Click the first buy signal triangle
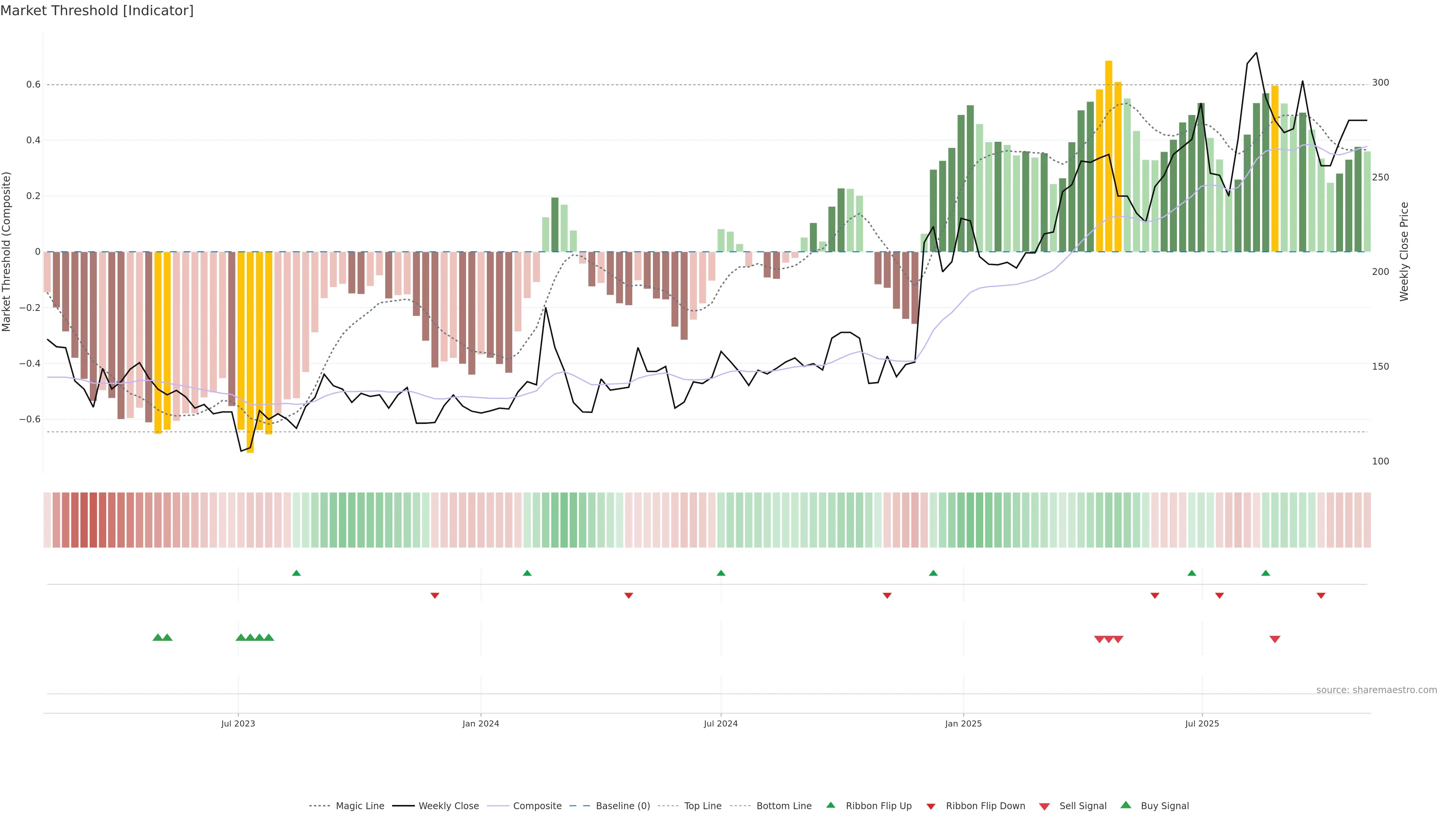This screenshot has height=819, width=1456. tap(158, 637)
